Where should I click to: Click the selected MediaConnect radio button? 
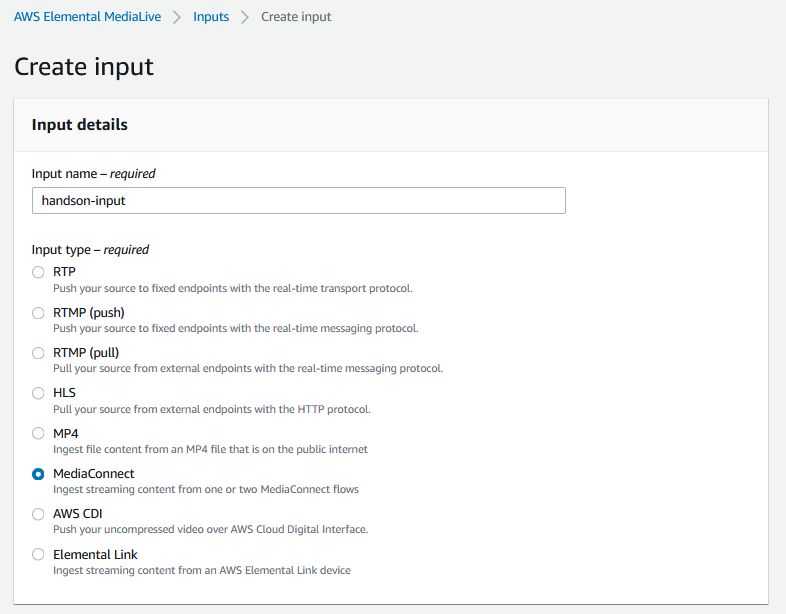pos(38,474)
